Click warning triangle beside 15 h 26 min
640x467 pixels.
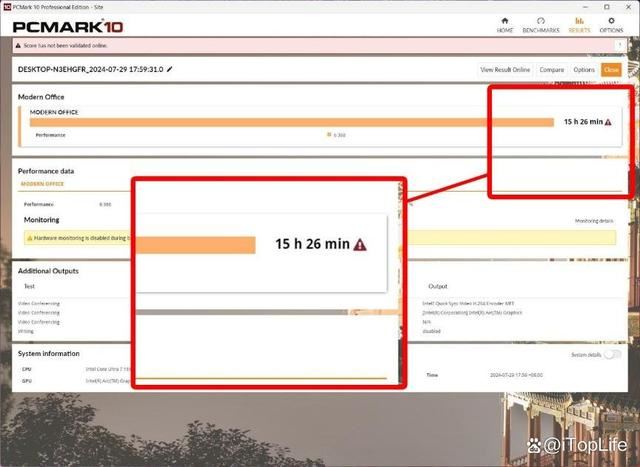(608, 122)
